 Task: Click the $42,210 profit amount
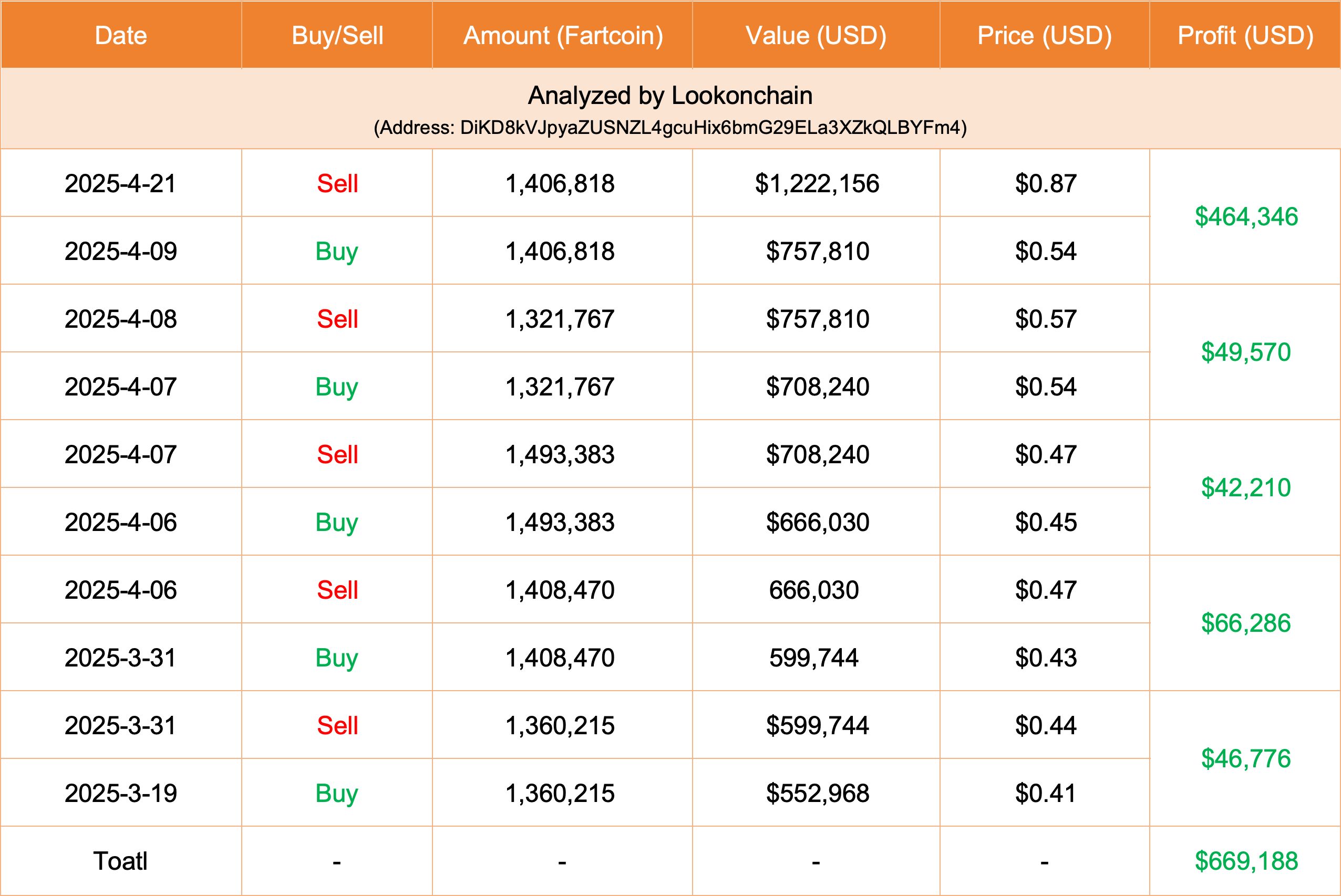point(1245,487)
